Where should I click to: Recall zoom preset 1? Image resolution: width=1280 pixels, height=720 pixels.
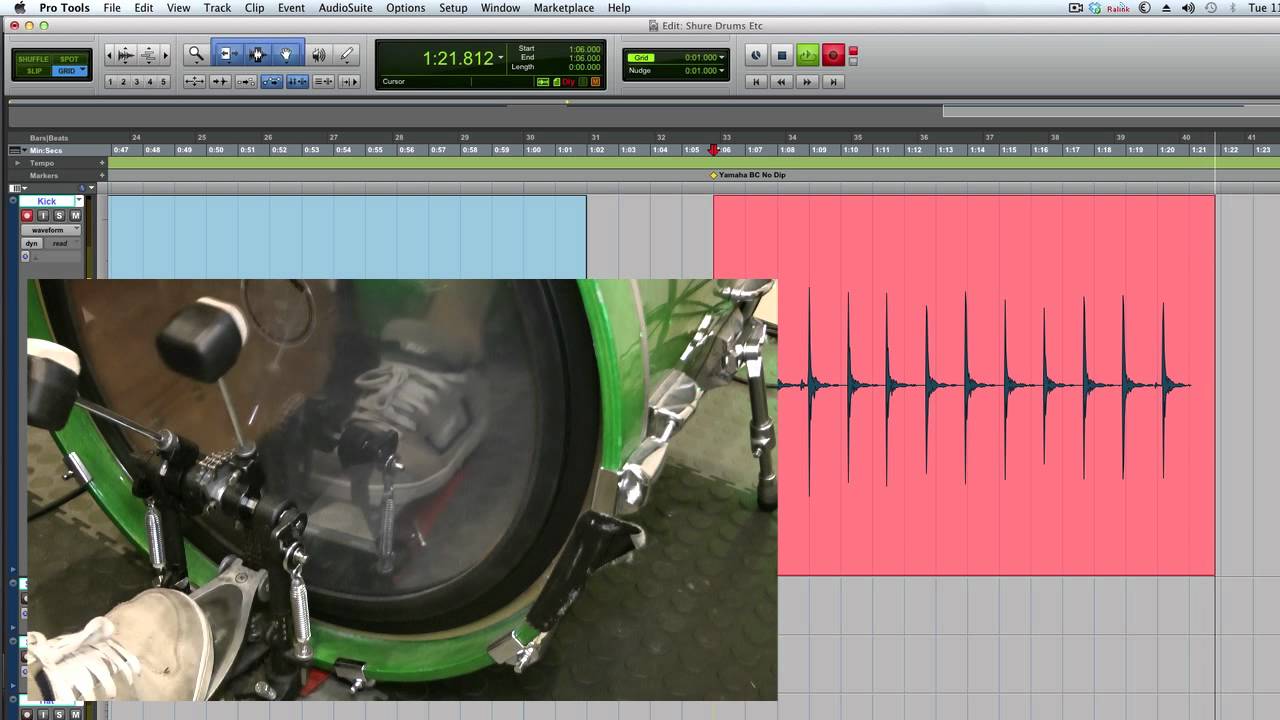tap(110, 82)
